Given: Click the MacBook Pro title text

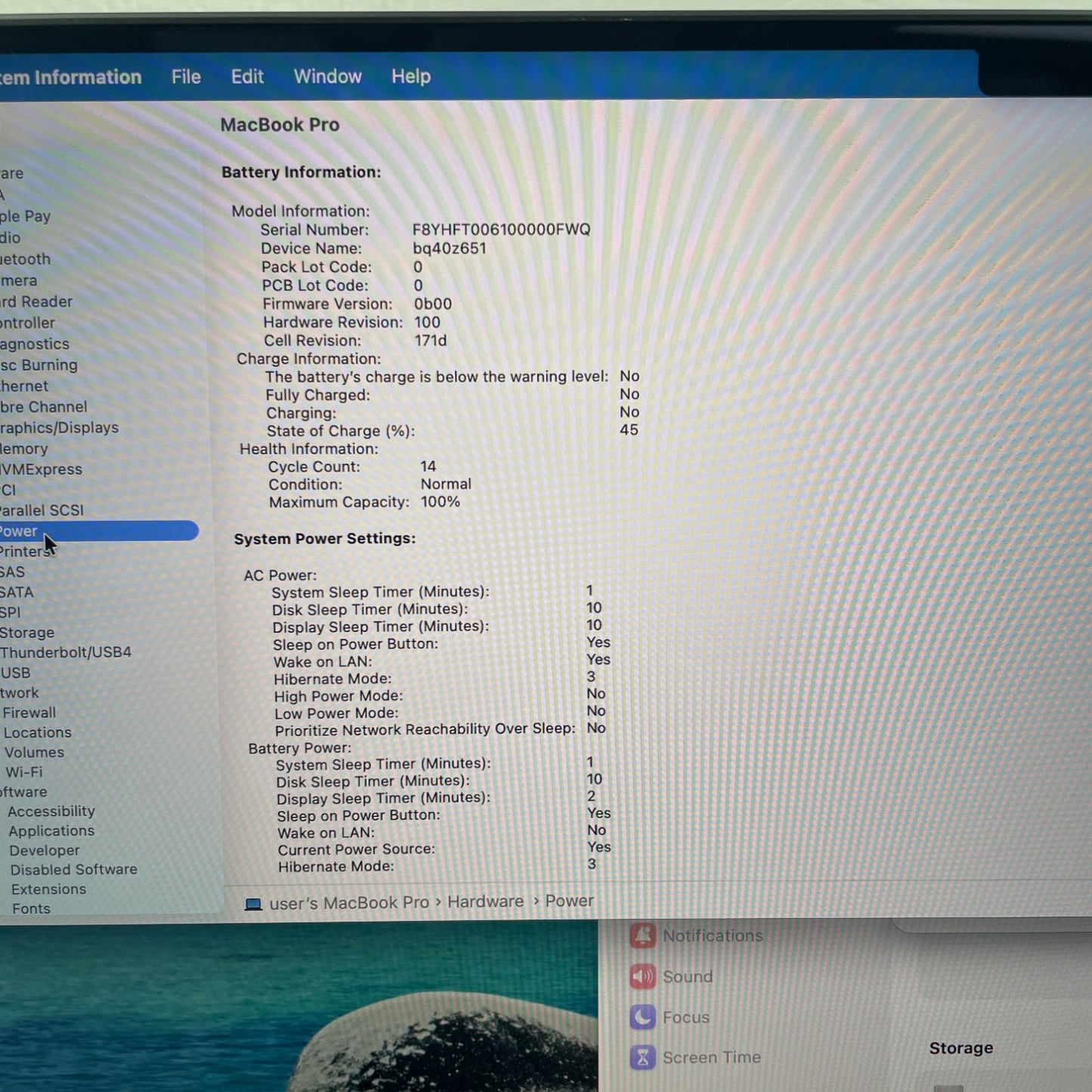Looking at the screenshot, I should click(x=280, y=125).
